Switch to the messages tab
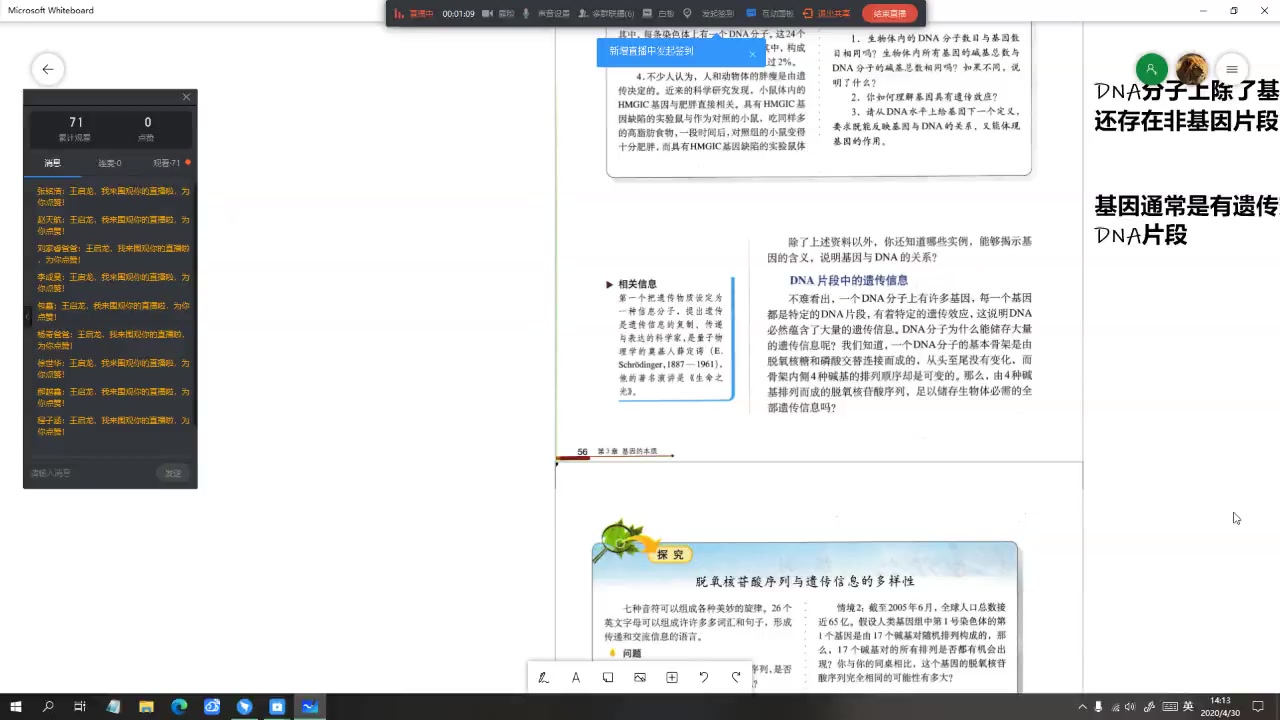1280x720 pixels. 52,163
